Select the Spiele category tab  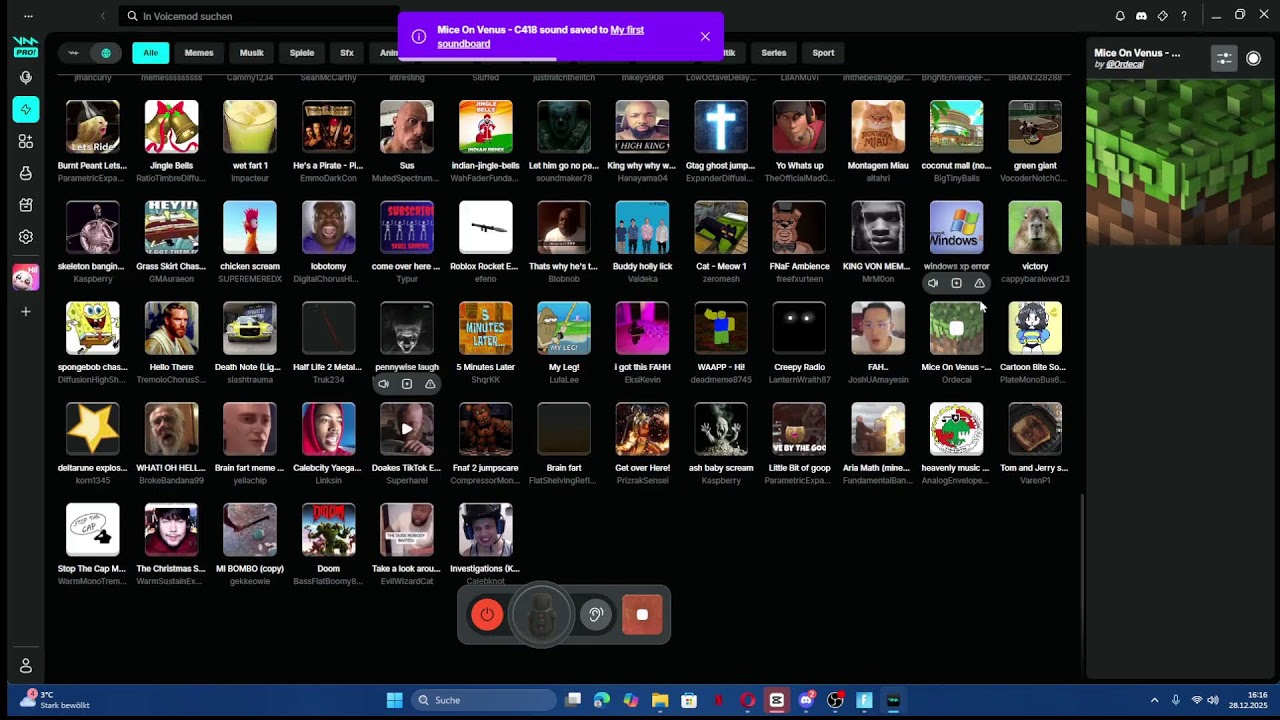(302, 53)
